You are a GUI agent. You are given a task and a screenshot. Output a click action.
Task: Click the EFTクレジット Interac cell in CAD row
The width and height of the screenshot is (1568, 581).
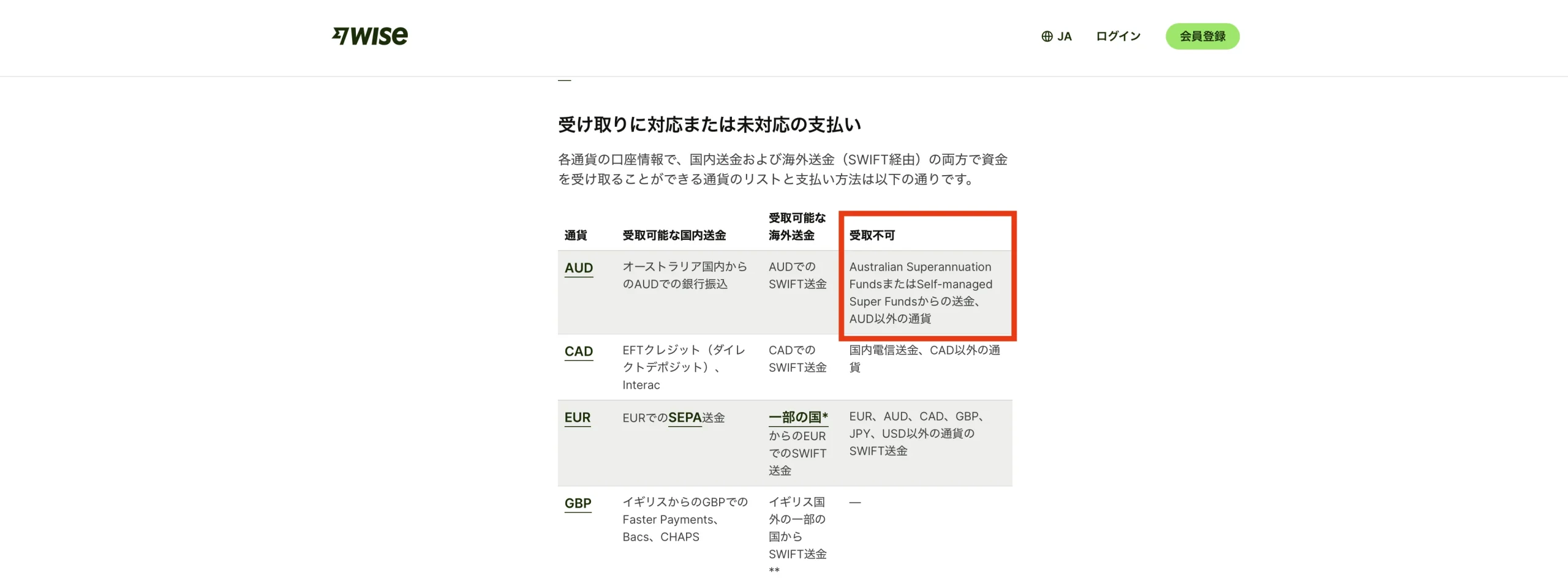point(684,367)
